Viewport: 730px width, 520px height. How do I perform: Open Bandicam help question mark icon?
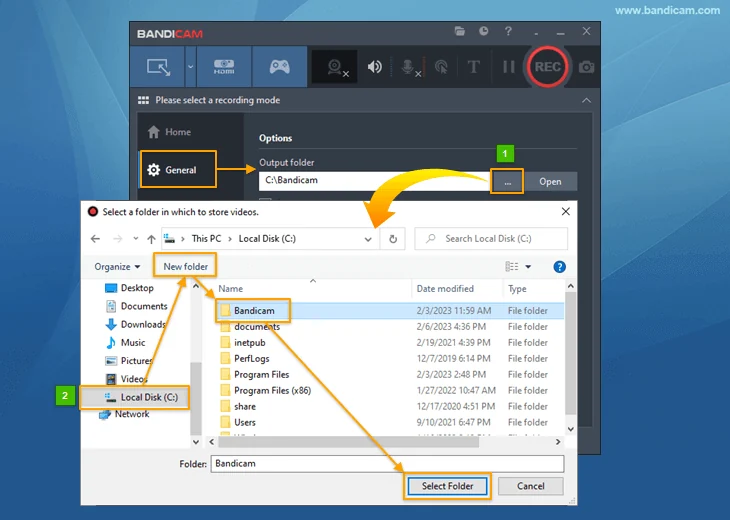point(508,31)
